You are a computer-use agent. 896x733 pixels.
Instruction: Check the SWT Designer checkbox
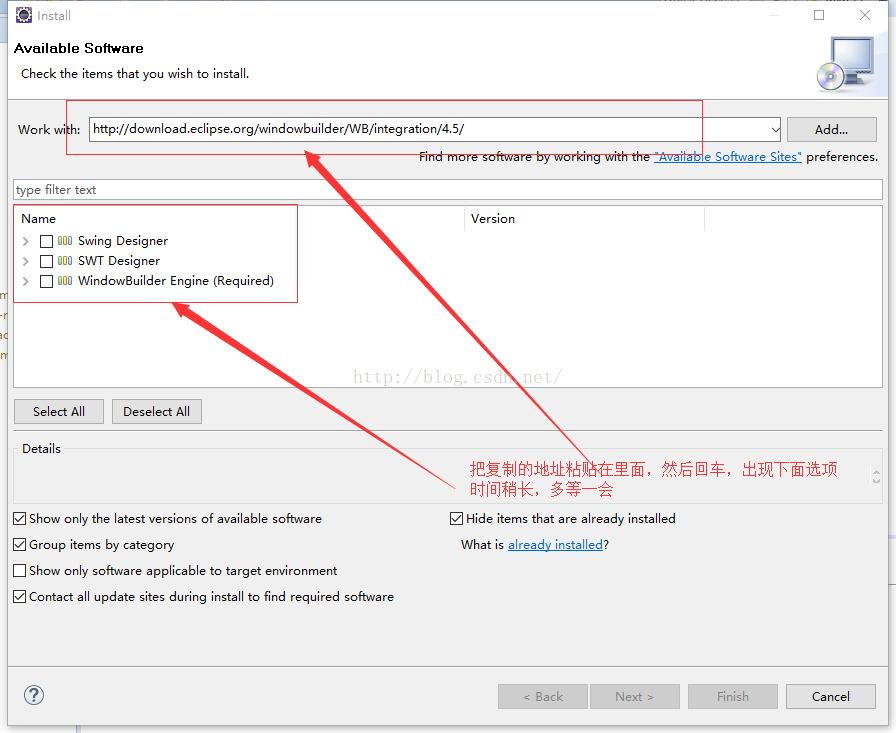pos(46,261)
